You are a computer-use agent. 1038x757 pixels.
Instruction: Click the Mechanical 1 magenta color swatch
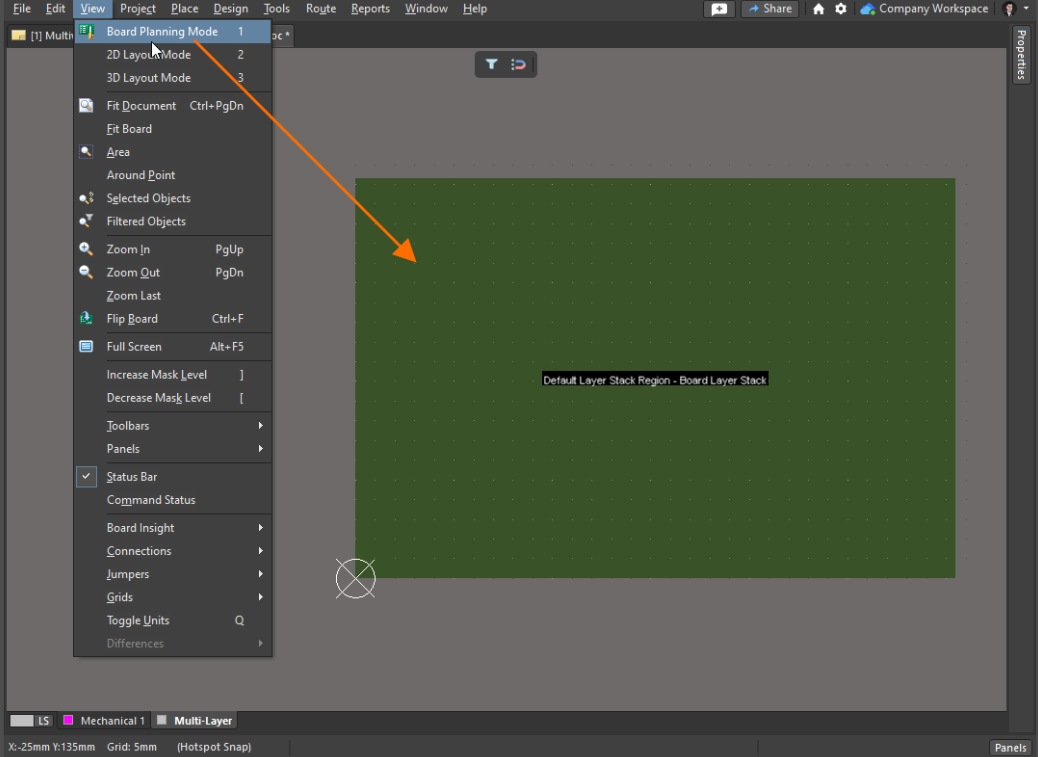click(x=69, y=721)
